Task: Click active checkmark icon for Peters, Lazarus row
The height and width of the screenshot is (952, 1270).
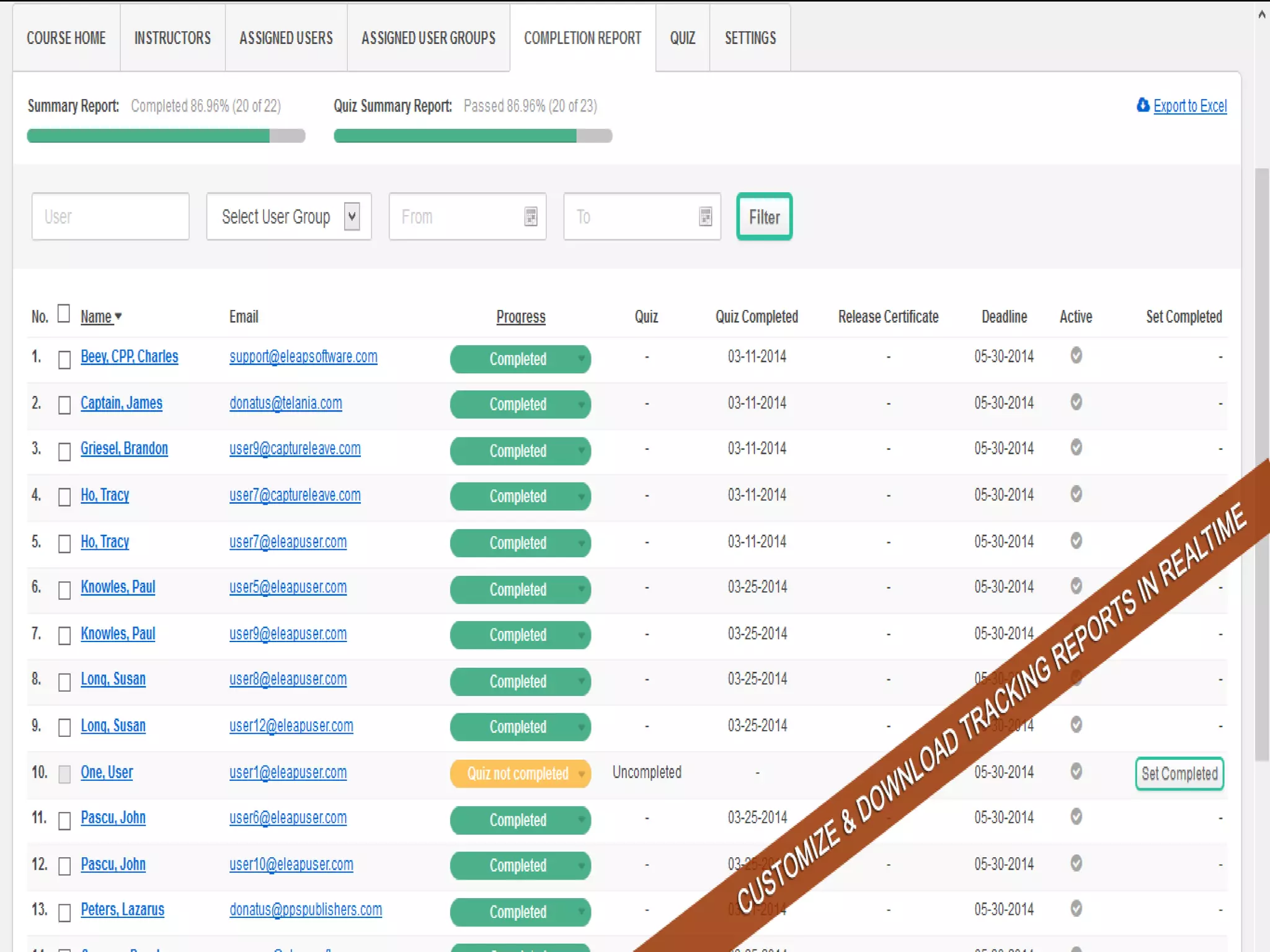Action: click(x=1077, y=909)
